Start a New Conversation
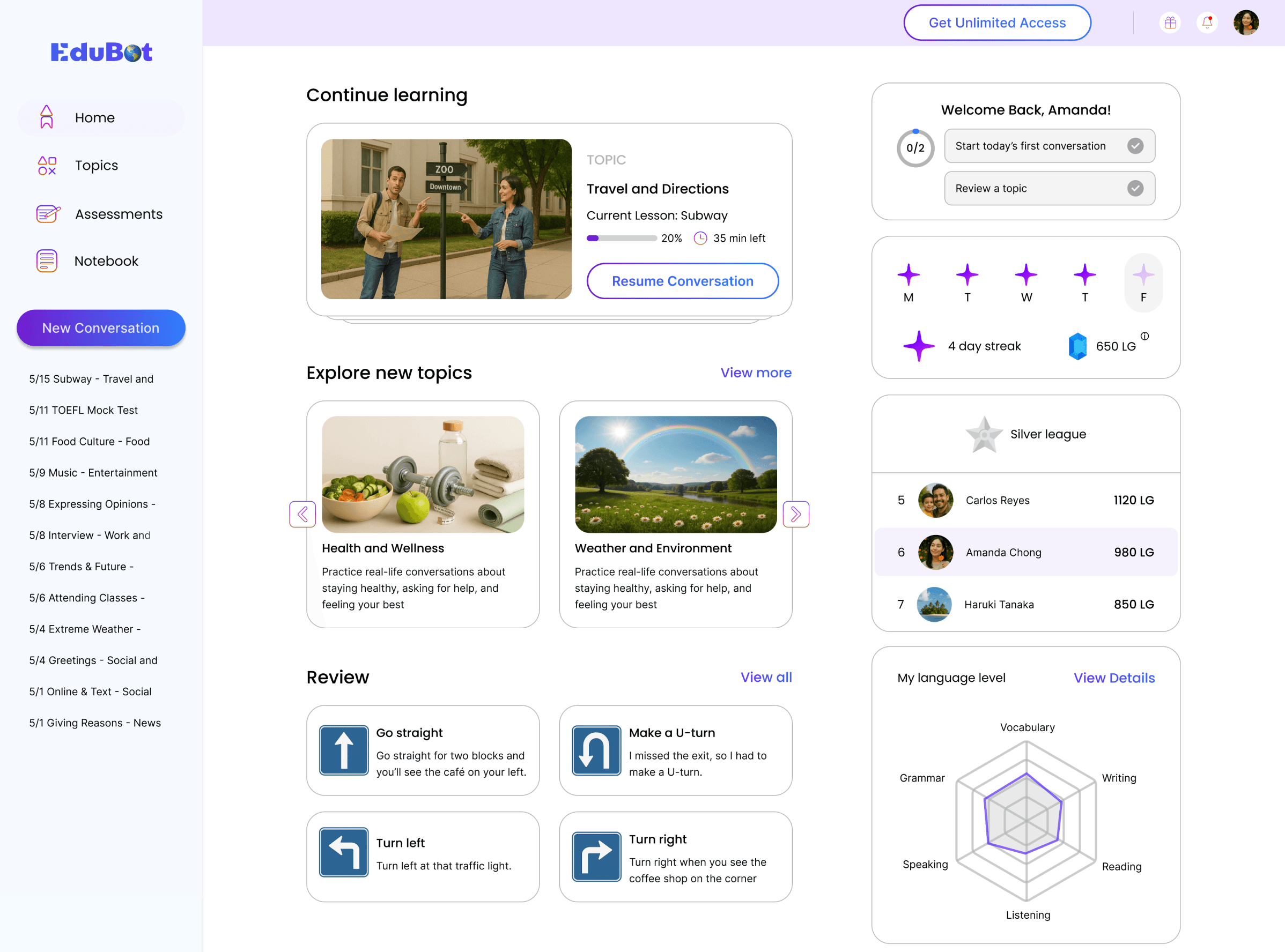The width and height of the screenshot is (1285, 952). coord(101,328)
